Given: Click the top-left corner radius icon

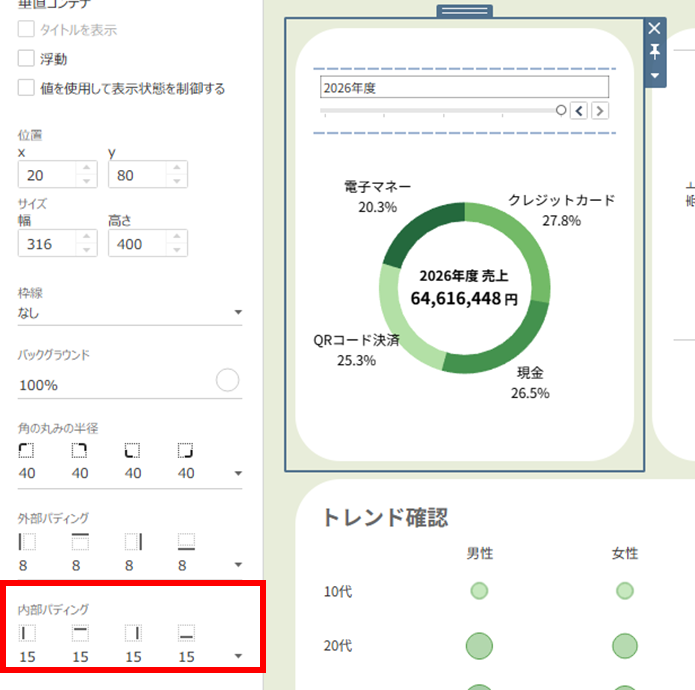Looking at the screenshot, I should (x=26, y=451).
